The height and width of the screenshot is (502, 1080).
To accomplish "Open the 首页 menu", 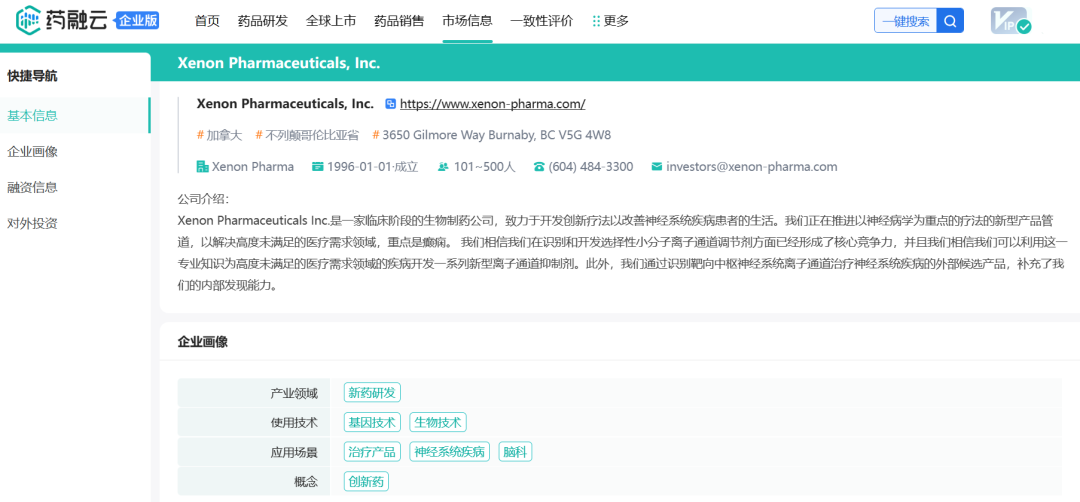I will [x=207, y=21].
